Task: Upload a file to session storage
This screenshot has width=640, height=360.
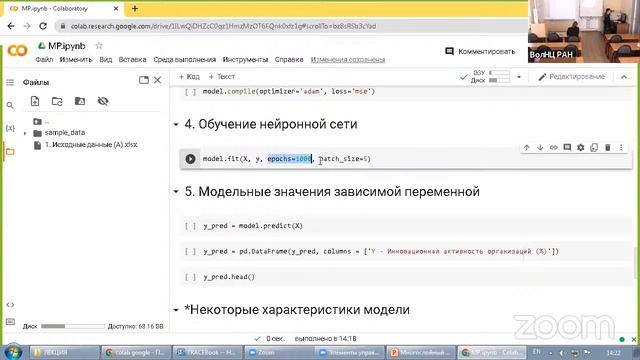Action: (35, 101)
